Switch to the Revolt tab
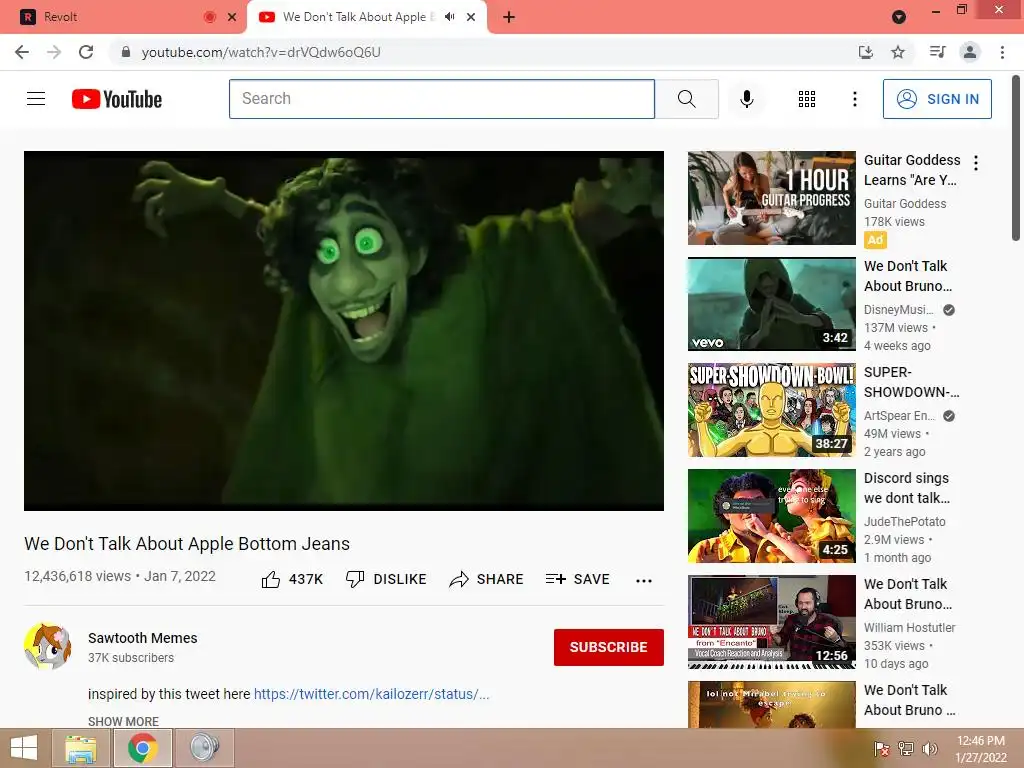This screenshot has height=768, width=1024. 124,17
